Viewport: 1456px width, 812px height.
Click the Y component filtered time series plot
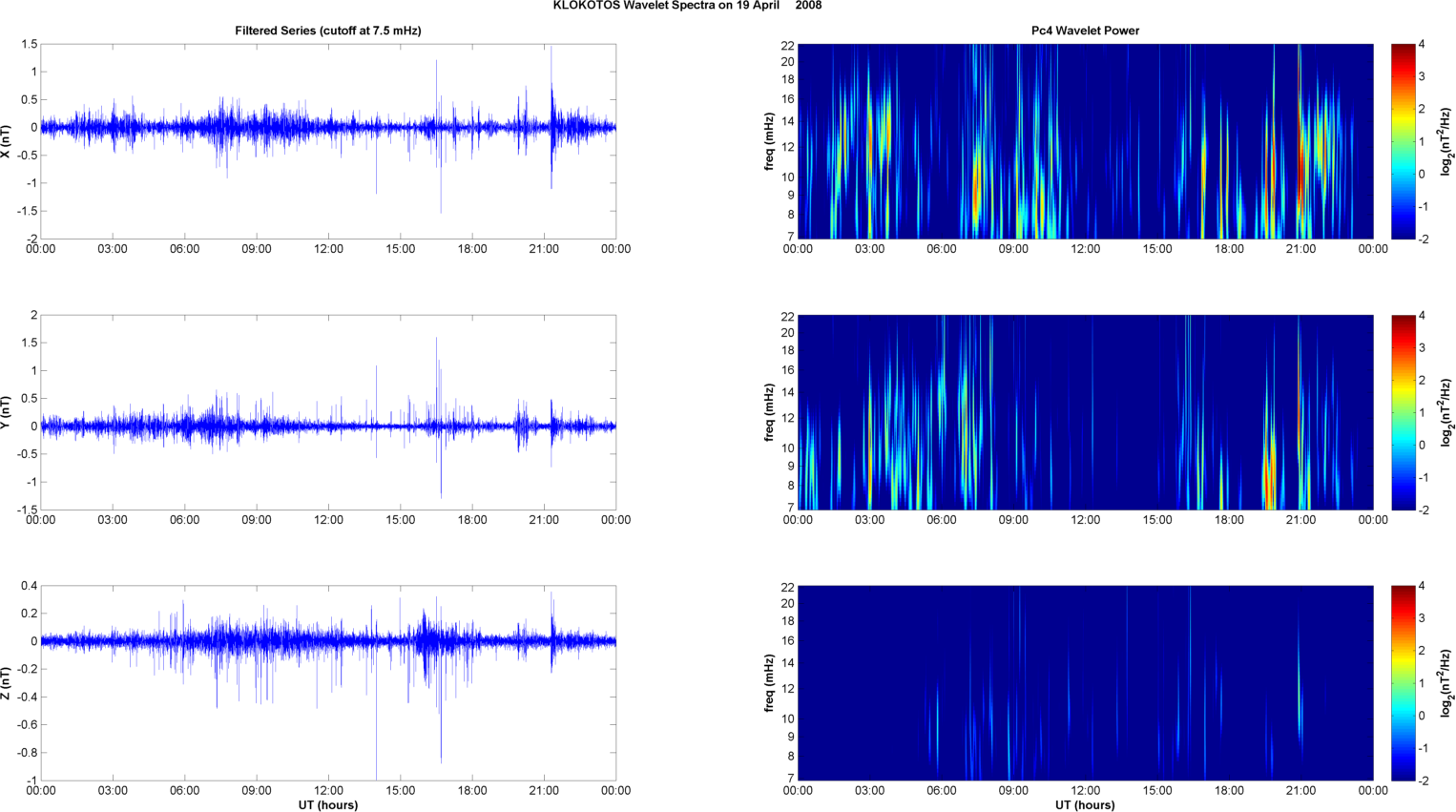(328, 412)
